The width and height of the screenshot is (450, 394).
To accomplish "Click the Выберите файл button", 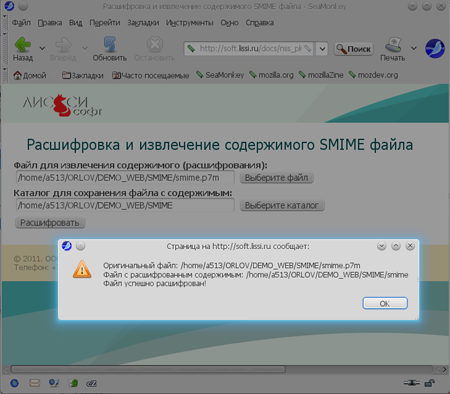I will pos(276,178).
